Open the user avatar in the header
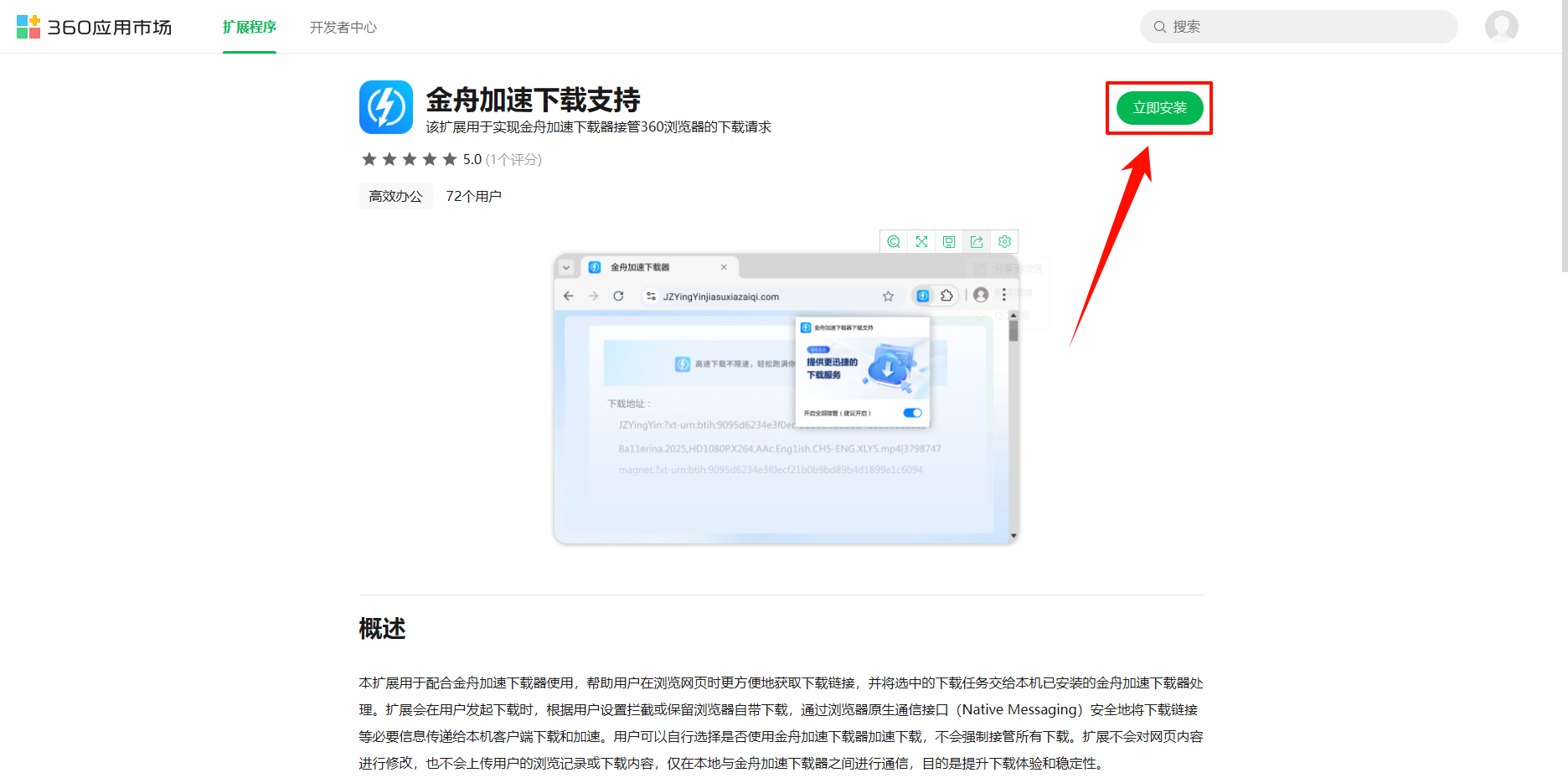The height and width of the screenshot is (783, 1568). point(1501,27)
